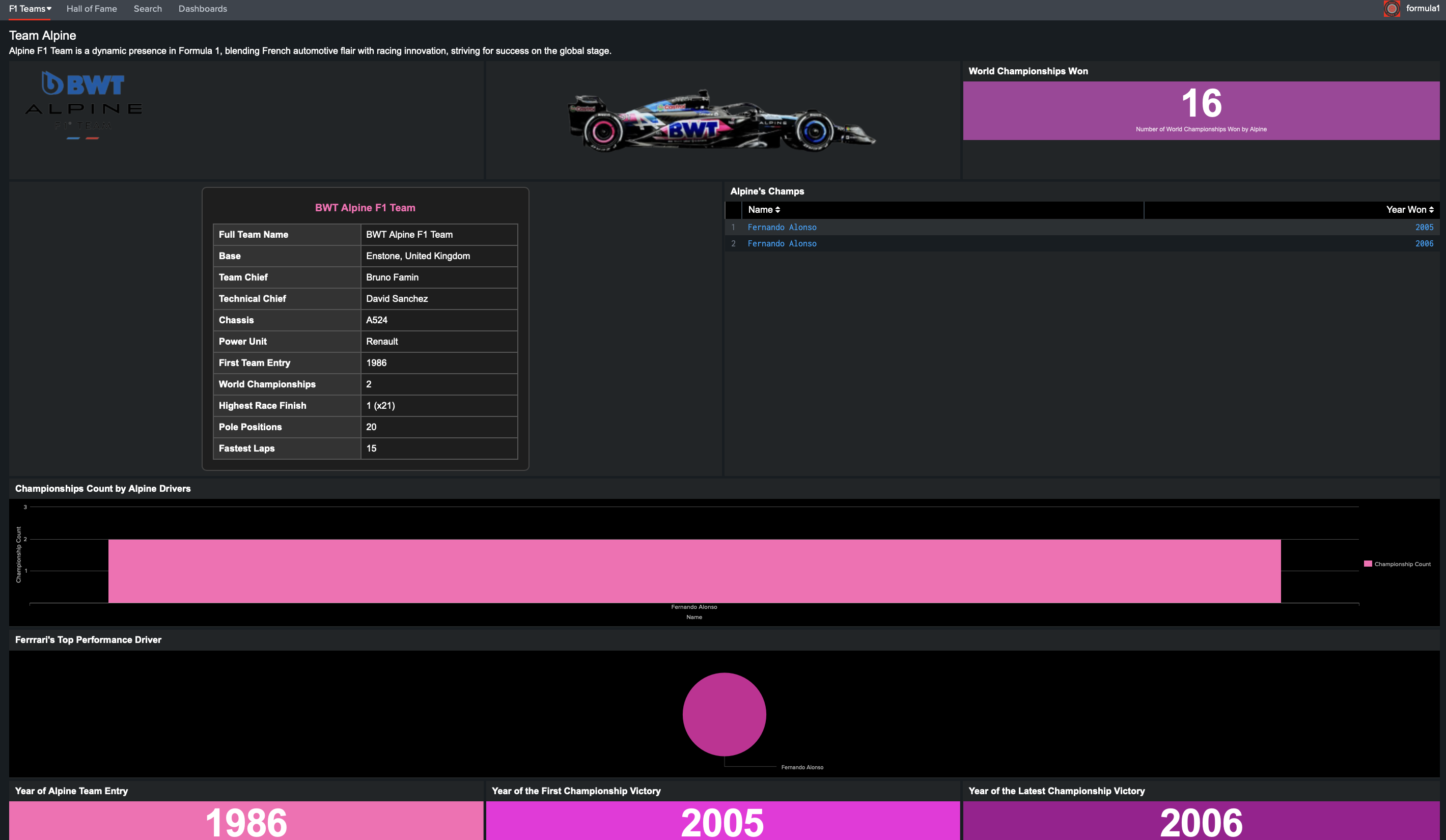Click the pink Fernando Alonso bar
The image size is (1446, 840).
(x=694, y=571)
